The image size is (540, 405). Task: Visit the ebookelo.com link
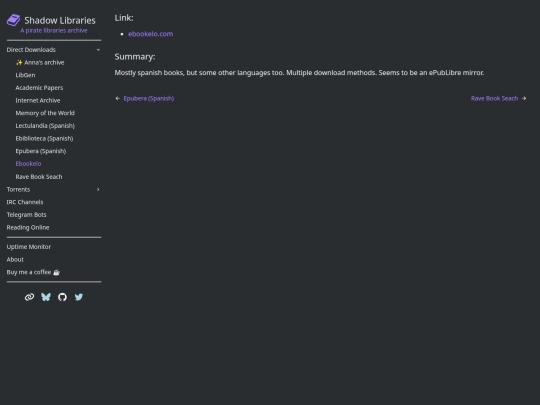tap(150, 34)
